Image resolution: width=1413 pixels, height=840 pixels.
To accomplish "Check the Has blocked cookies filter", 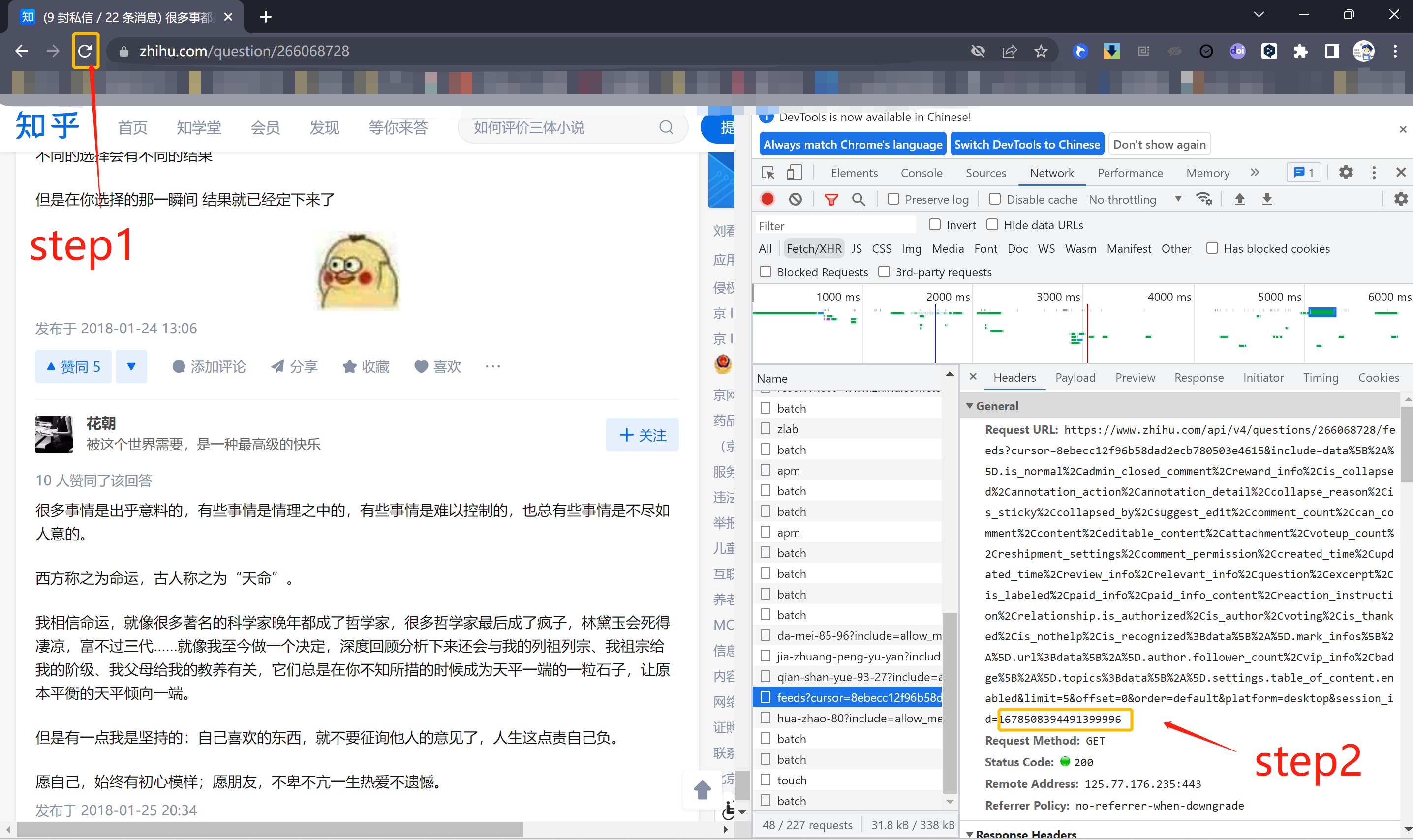I will point(1212,248).
